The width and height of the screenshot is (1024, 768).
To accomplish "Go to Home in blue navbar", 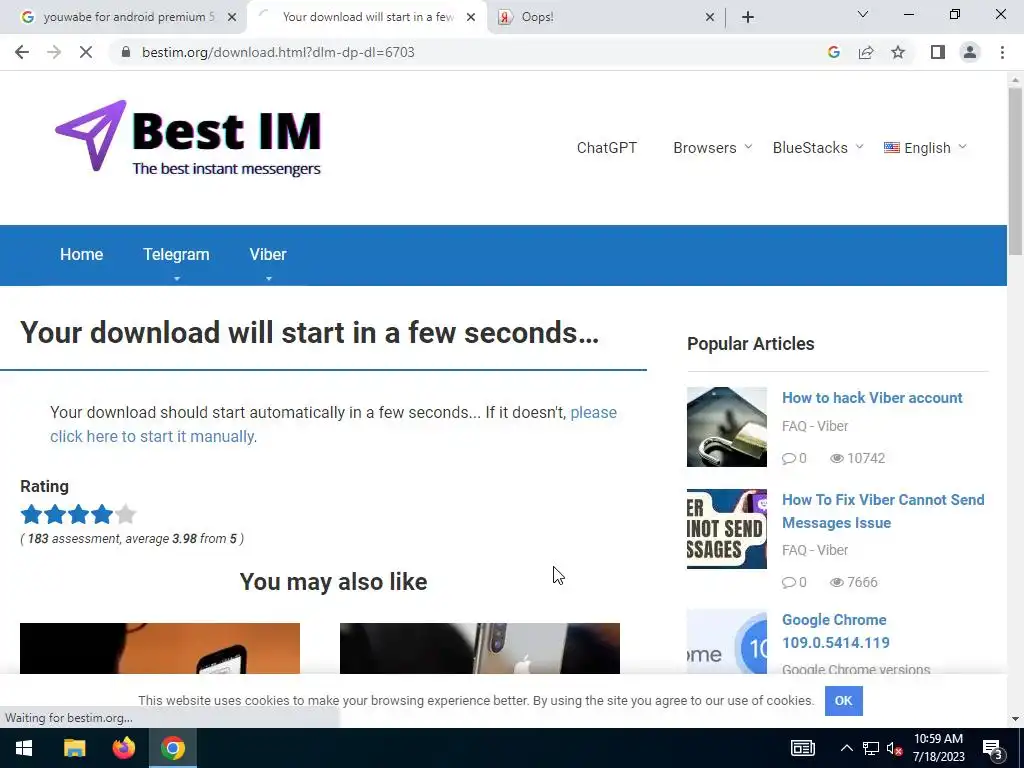I will click(82, 254).
